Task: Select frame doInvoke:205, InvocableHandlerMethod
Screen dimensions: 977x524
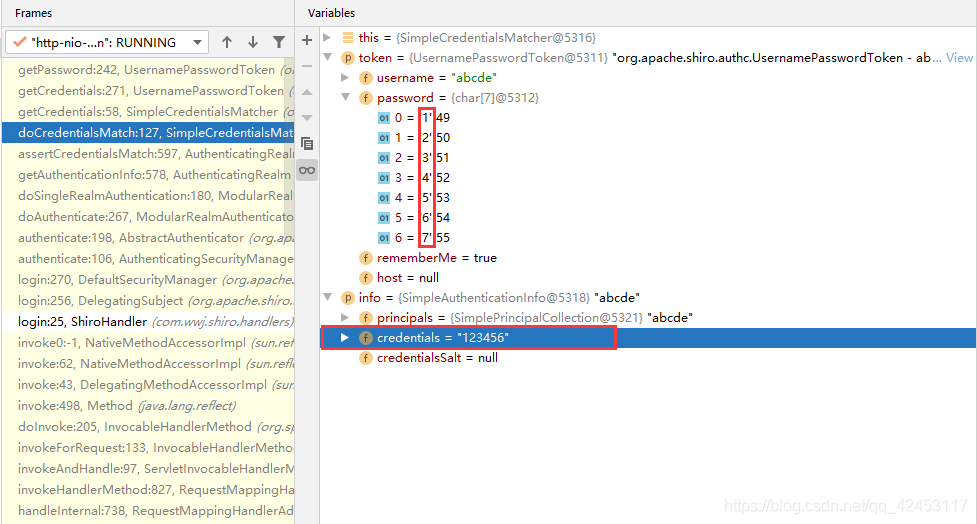Action: (x=148, y=427)
